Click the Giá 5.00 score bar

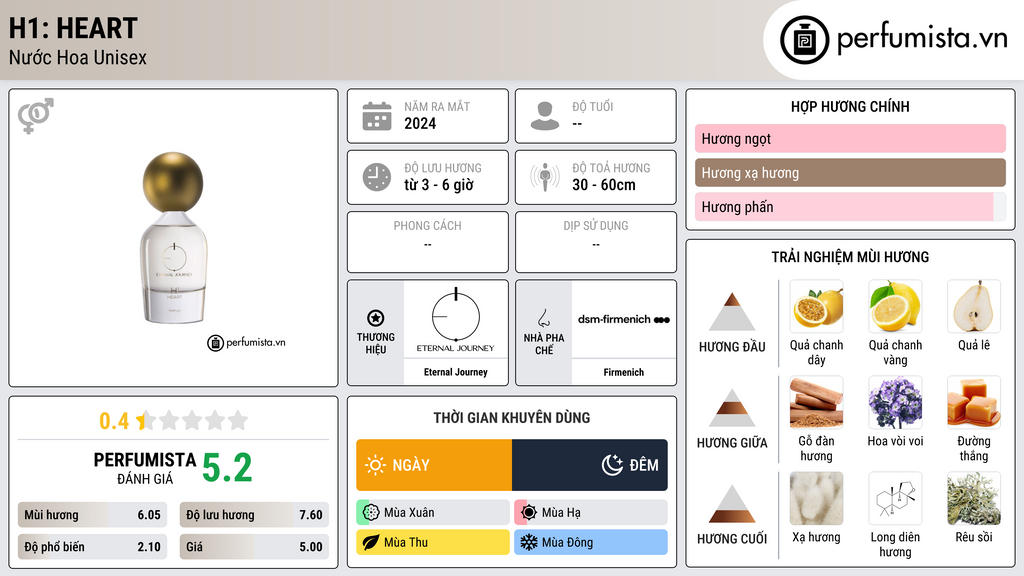(x=255, y=547)
